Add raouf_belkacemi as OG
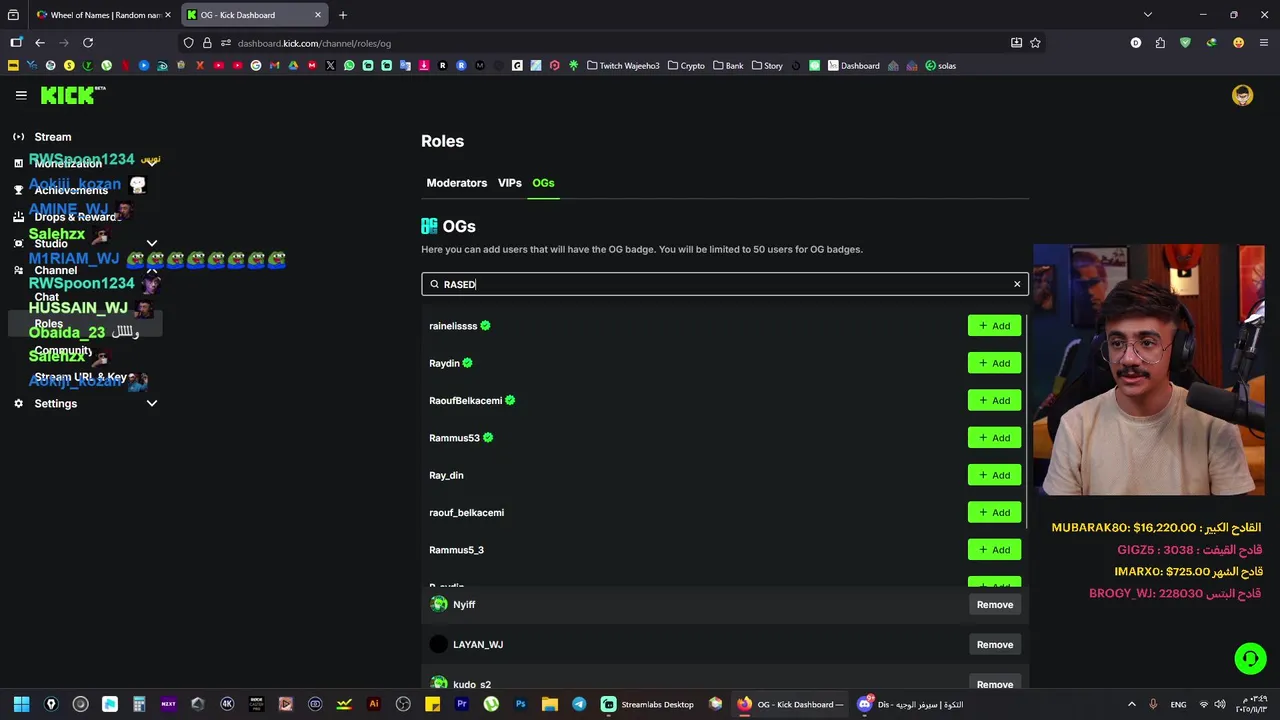This screenshot has height=720, width=1280. [994, 512]
